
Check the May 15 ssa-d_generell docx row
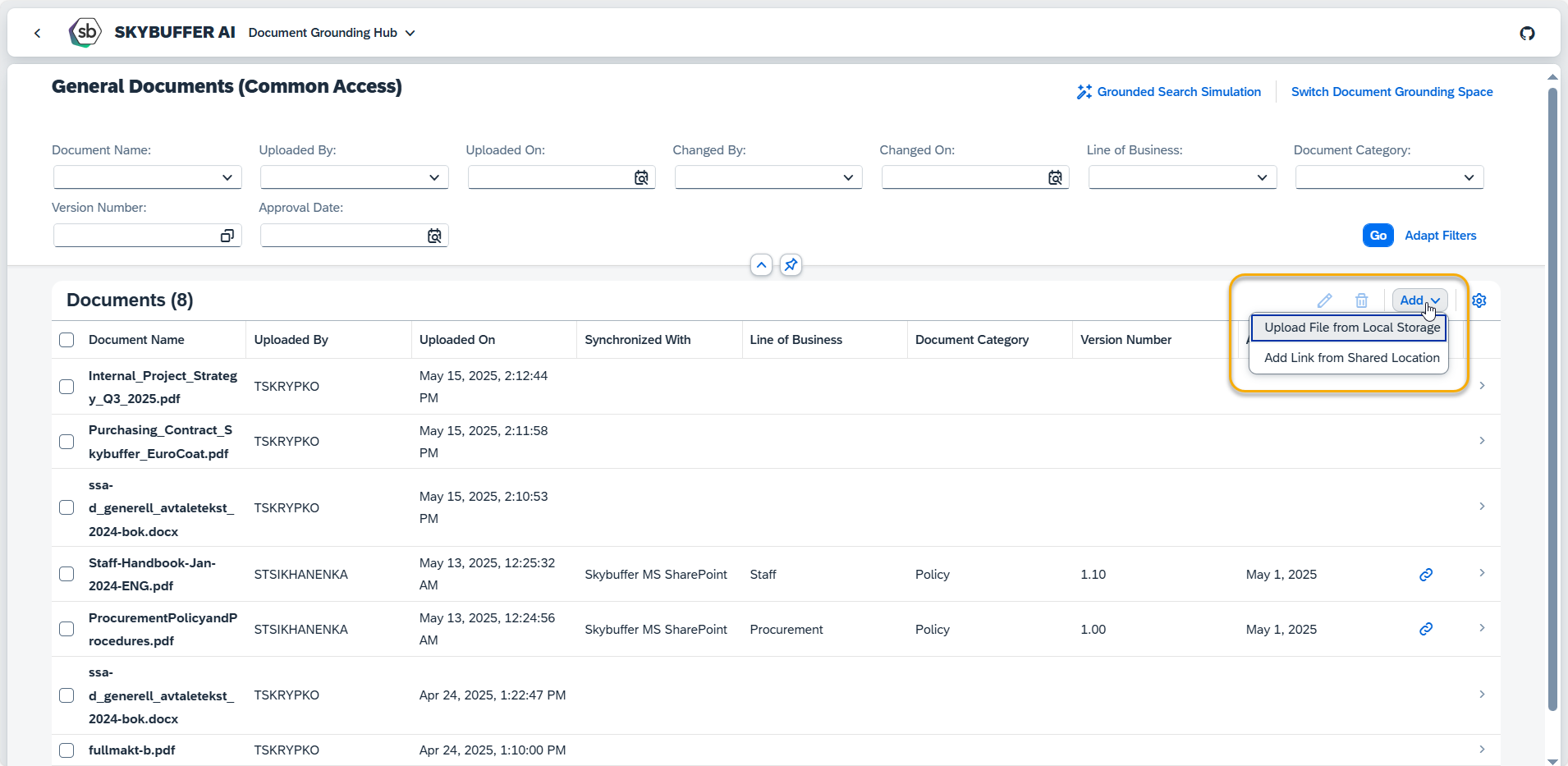click(x=66, y=507)
